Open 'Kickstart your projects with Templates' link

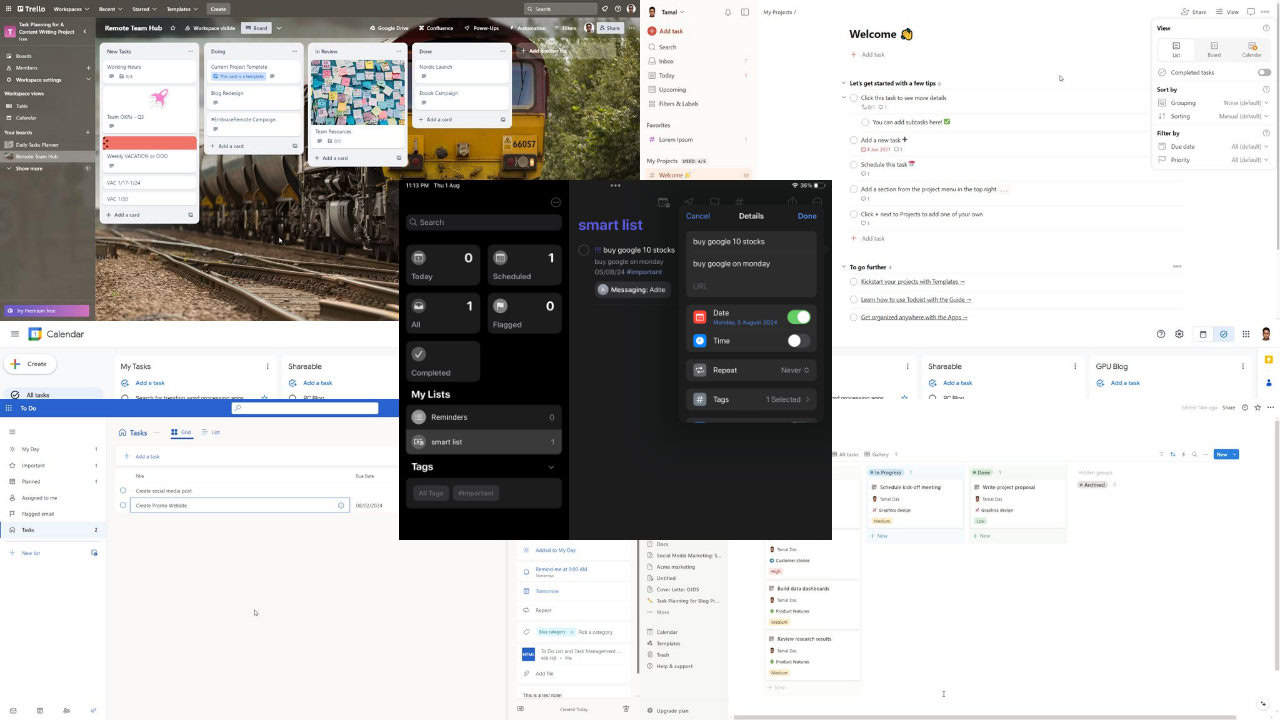912,282
